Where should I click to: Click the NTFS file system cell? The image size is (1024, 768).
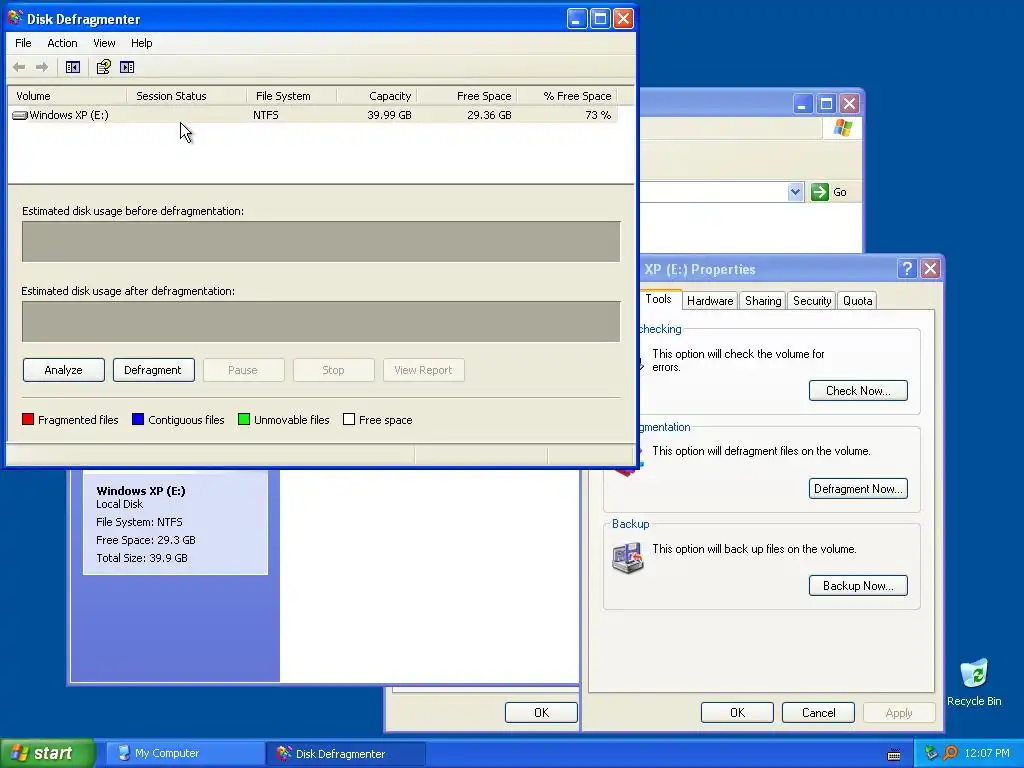click(266, 115)
